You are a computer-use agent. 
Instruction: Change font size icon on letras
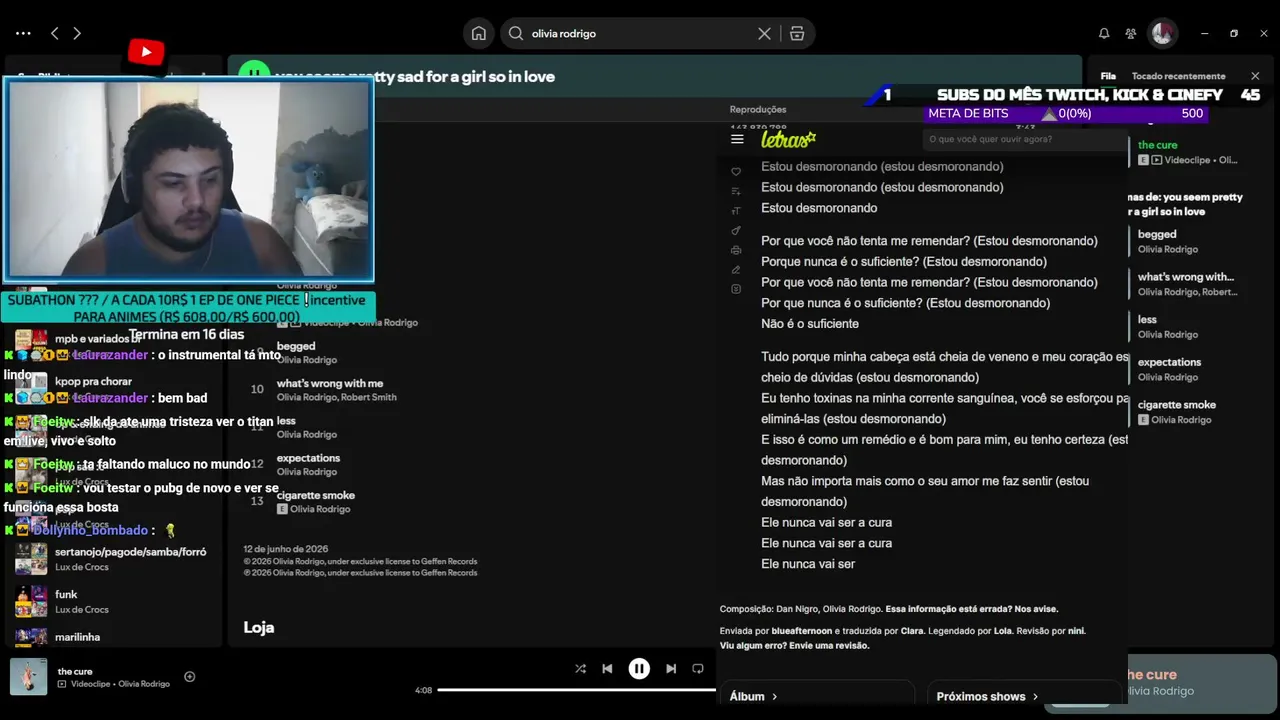coord(736,211)
